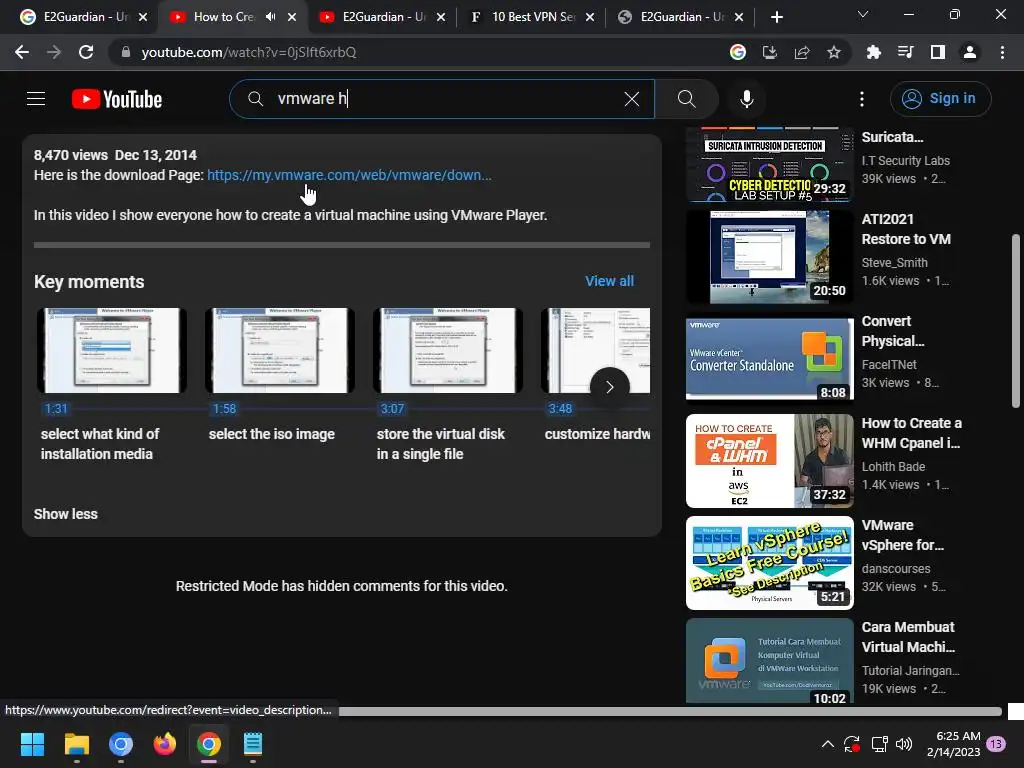Viewport: 1024px width, 768px height.
Task: Show hidden system tray icons
Action: [827, 744]
